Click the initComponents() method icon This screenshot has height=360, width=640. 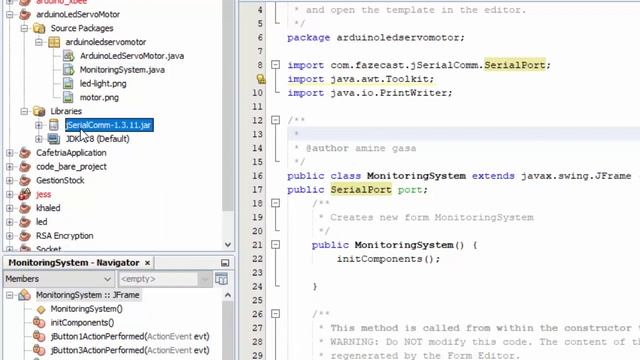tap(39, 322)
